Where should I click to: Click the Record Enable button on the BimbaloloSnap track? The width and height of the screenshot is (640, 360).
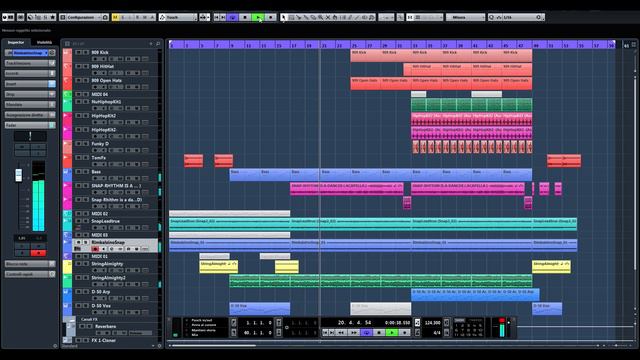(95, 249)
